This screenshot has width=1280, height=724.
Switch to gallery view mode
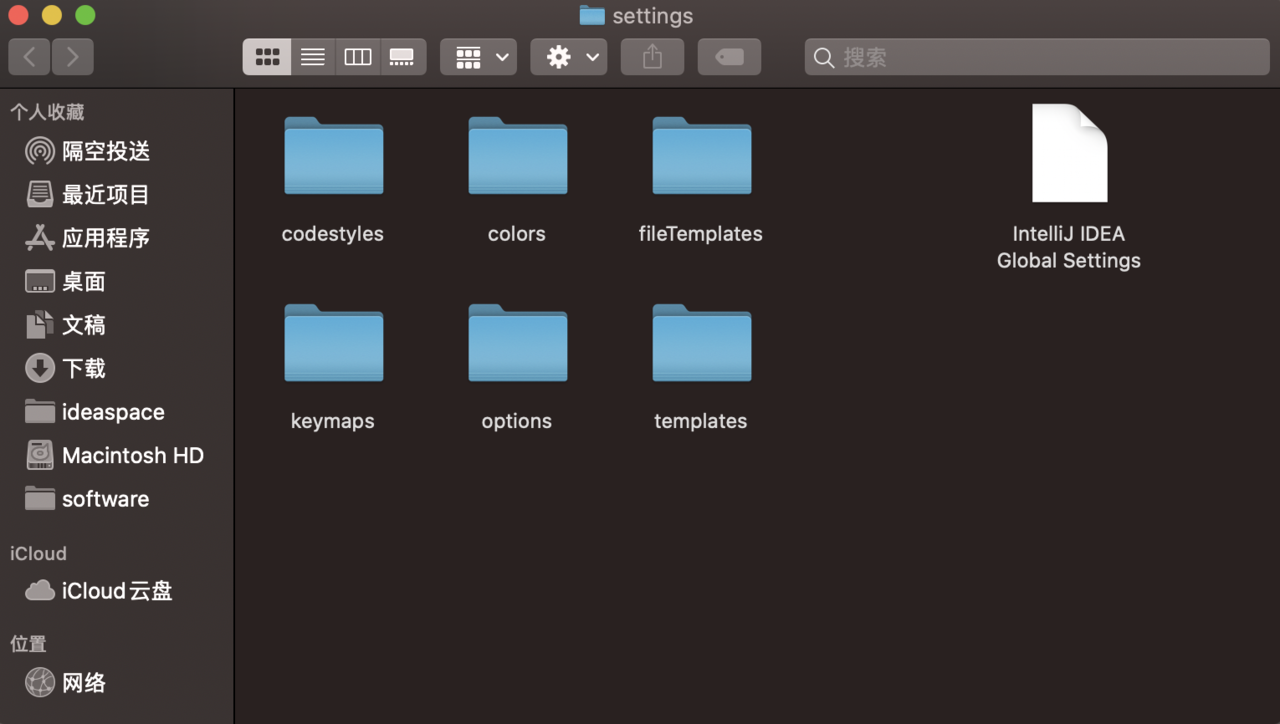(402, 57)
